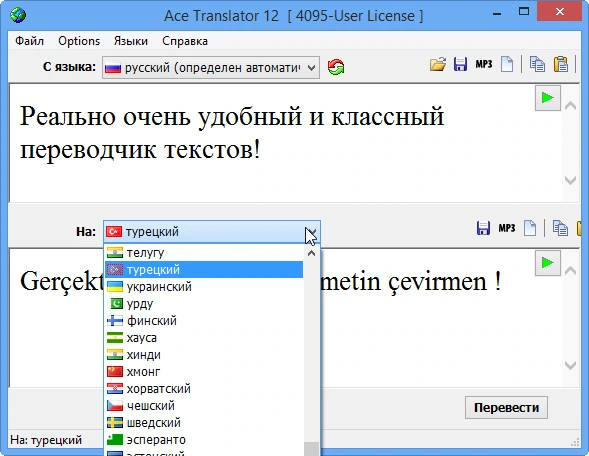Click the Перевести button
589x456 pixels.
pos(506,408)
